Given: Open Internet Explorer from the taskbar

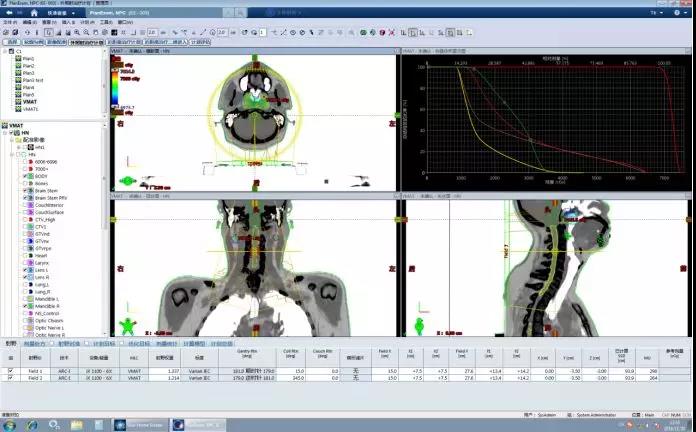Looking at the screenshot, I should pos(31,424).
